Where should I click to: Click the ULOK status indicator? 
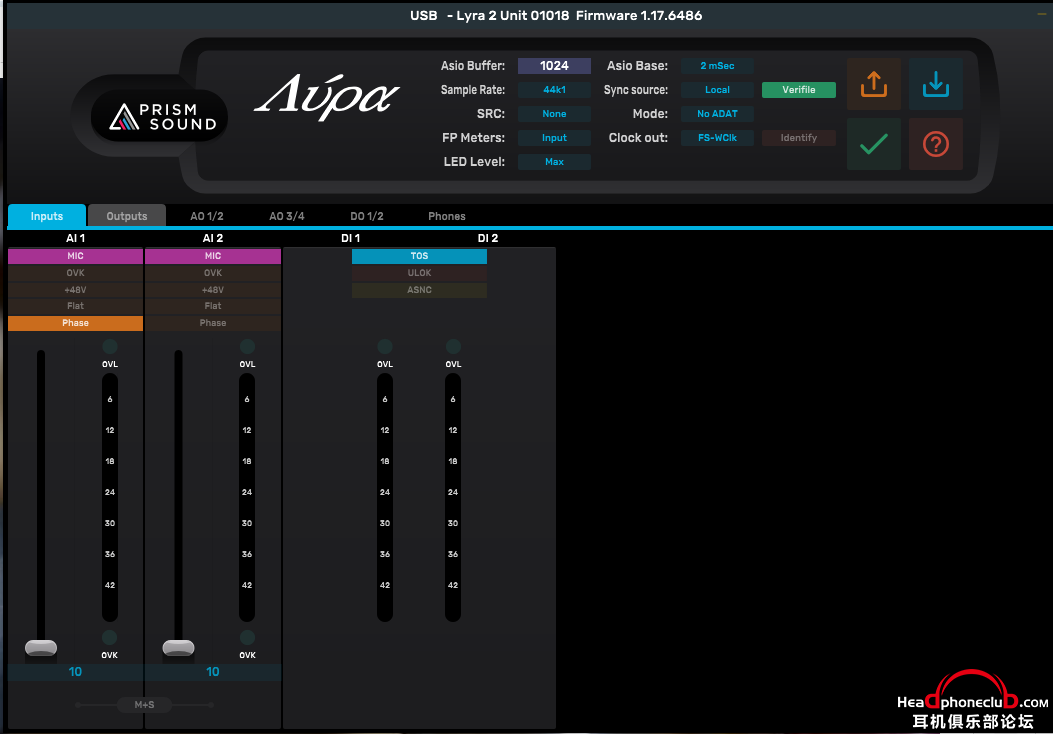point(419,273)
